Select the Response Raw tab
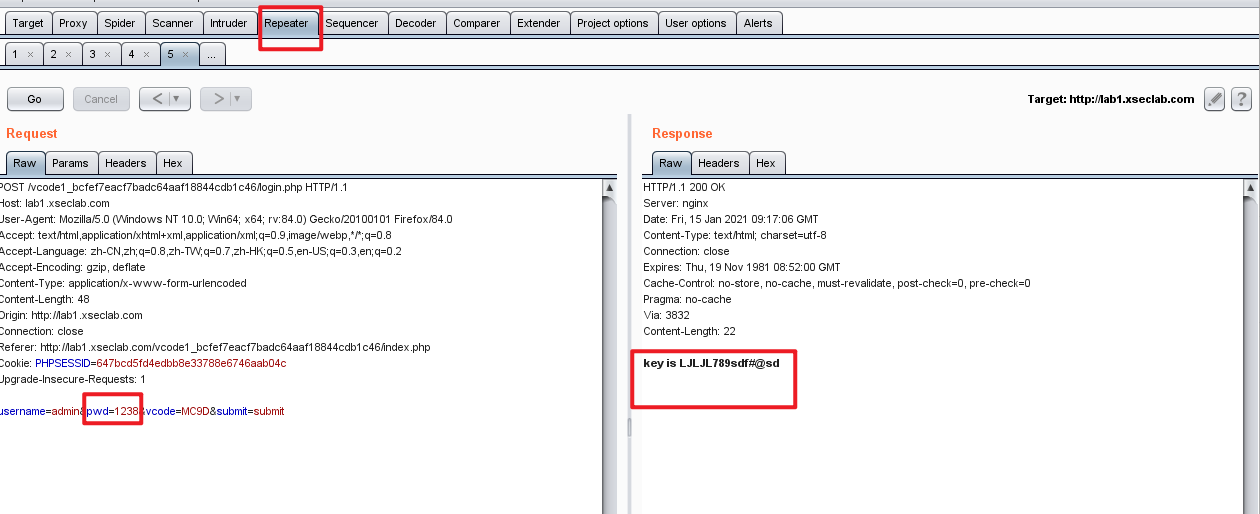The height and width of the screenshot is (514, 1260). click(671, 163)
